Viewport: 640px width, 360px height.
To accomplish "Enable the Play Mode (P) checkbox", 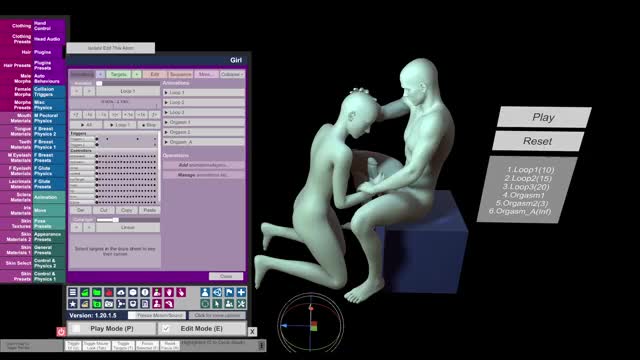I will tap(76, 328).
